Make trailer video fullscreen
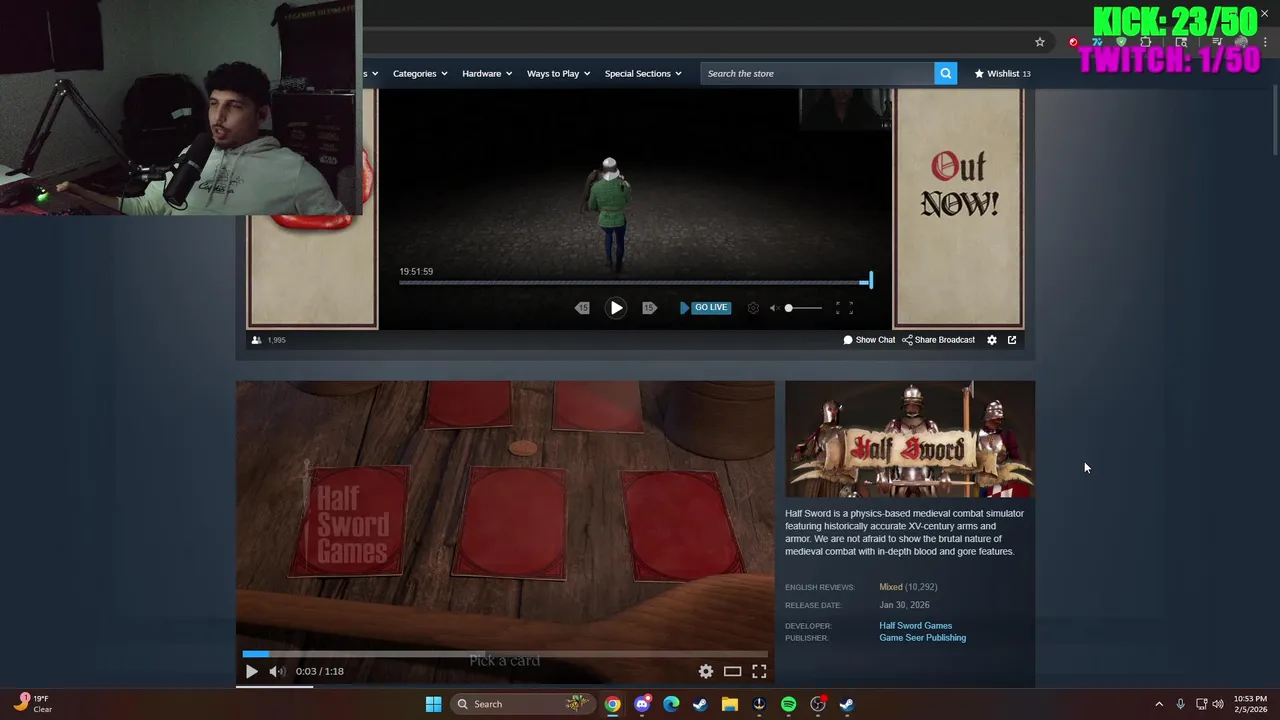 [759, 672]
